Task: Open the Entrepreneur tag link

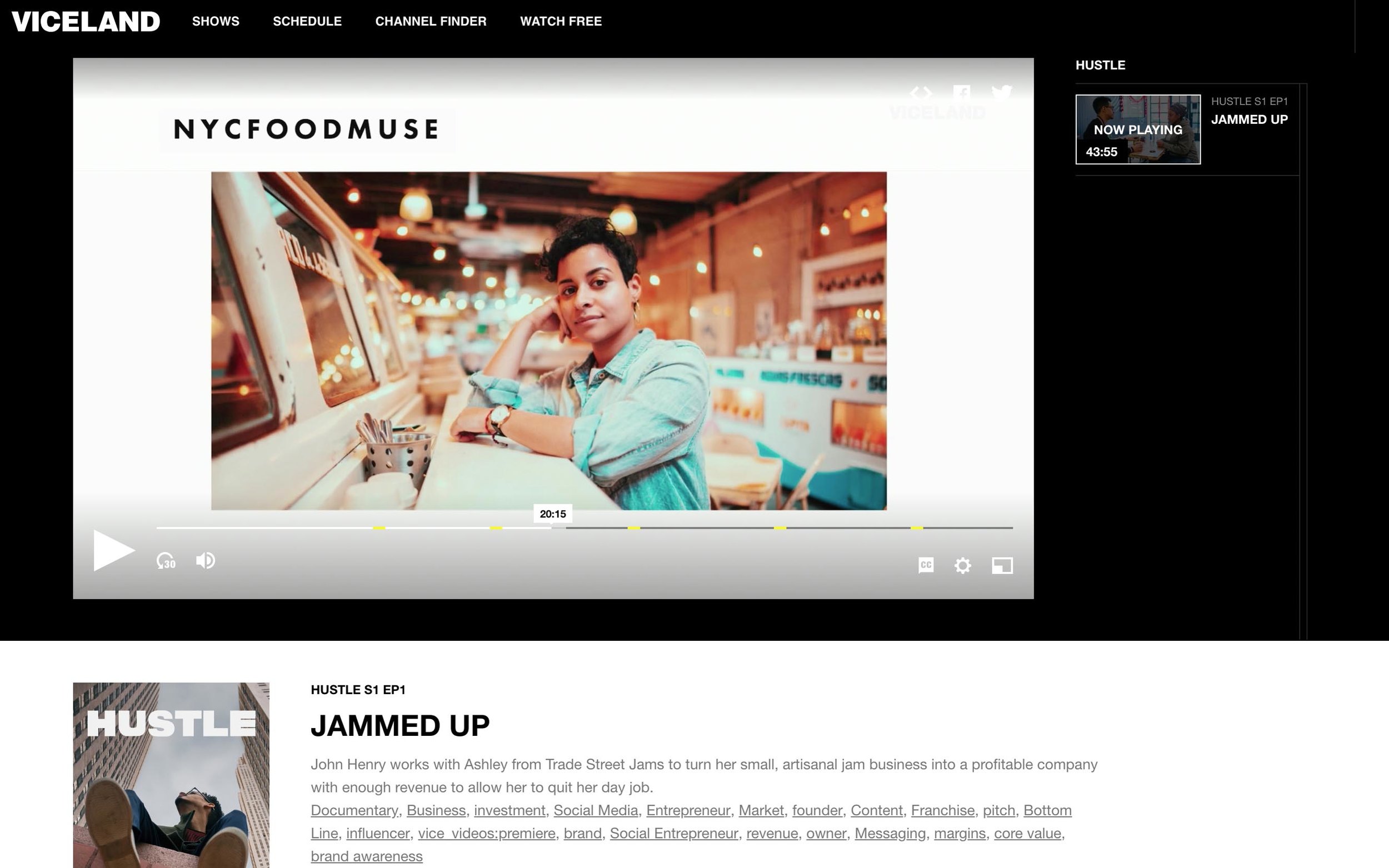Action: coord(688,810)
